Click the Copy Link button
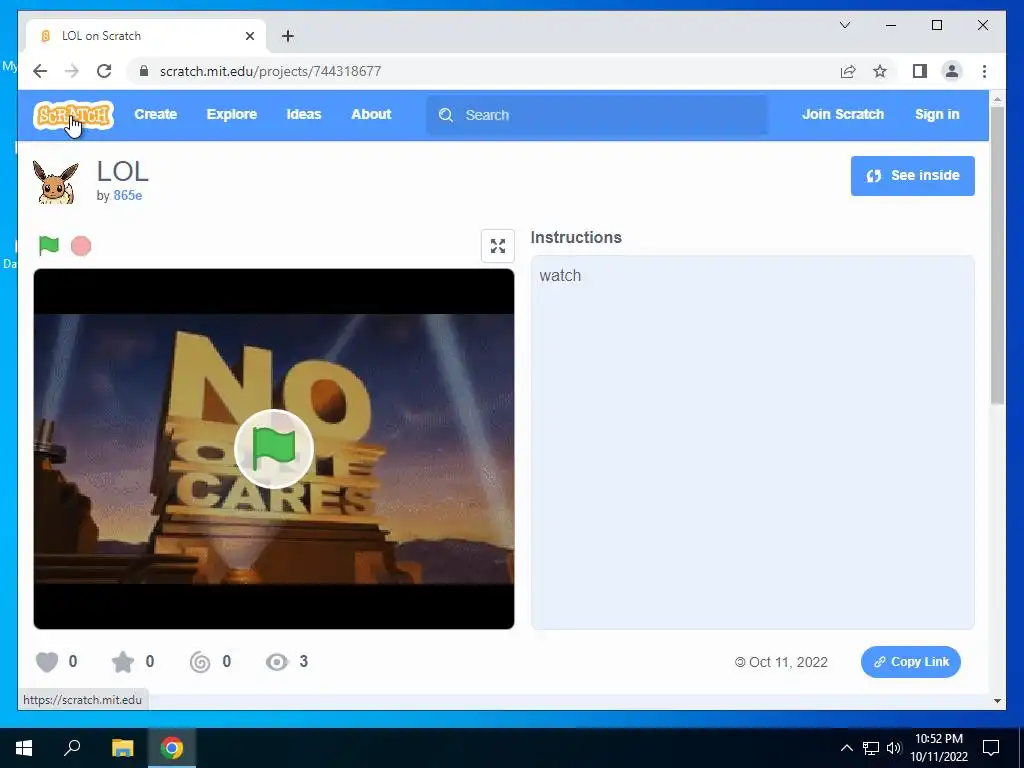 point(910,662)
